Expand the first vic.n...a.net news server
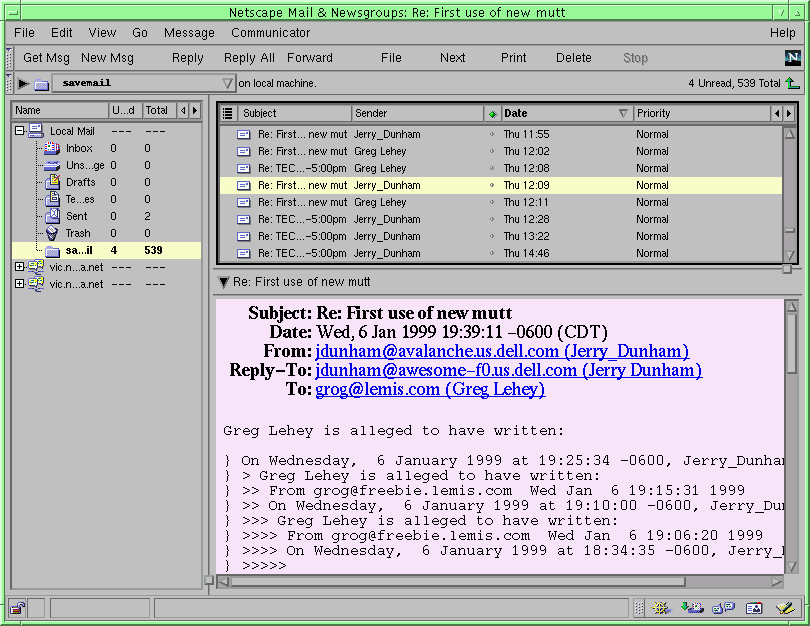810x626 pixels. tap(20, 267)
